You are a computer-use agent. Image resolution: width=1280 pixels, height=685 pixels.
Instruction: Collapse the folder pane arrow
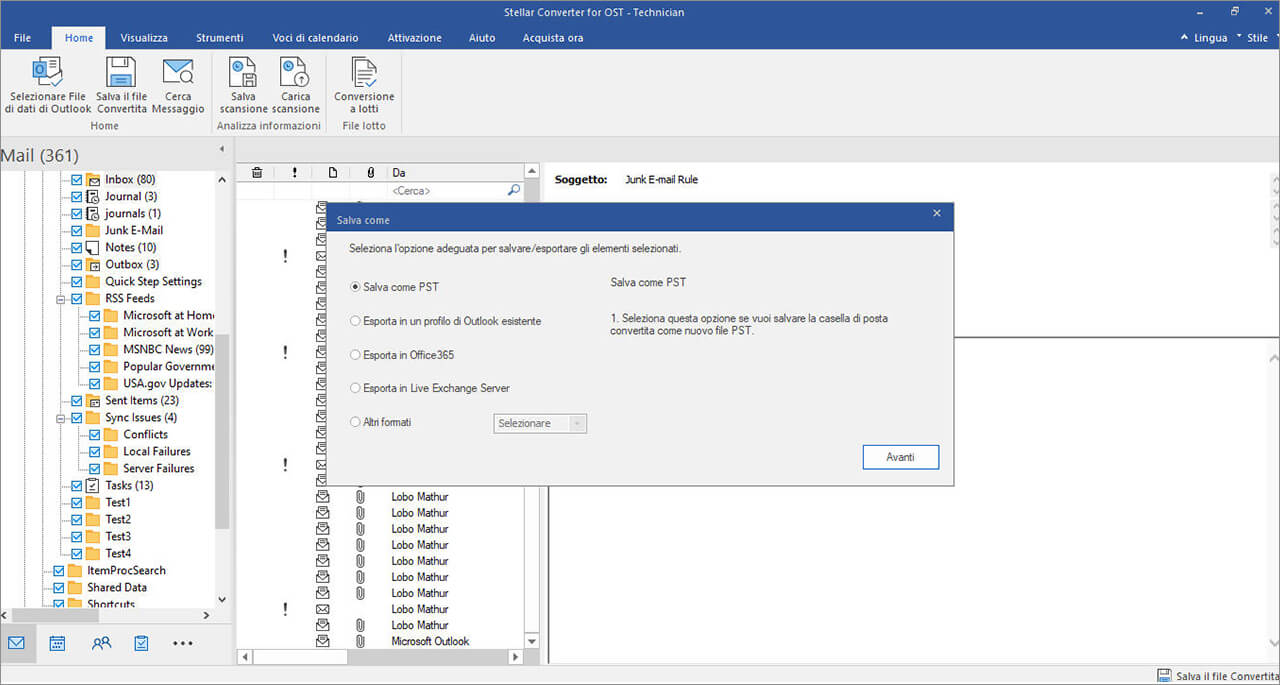tap(222, 149)
